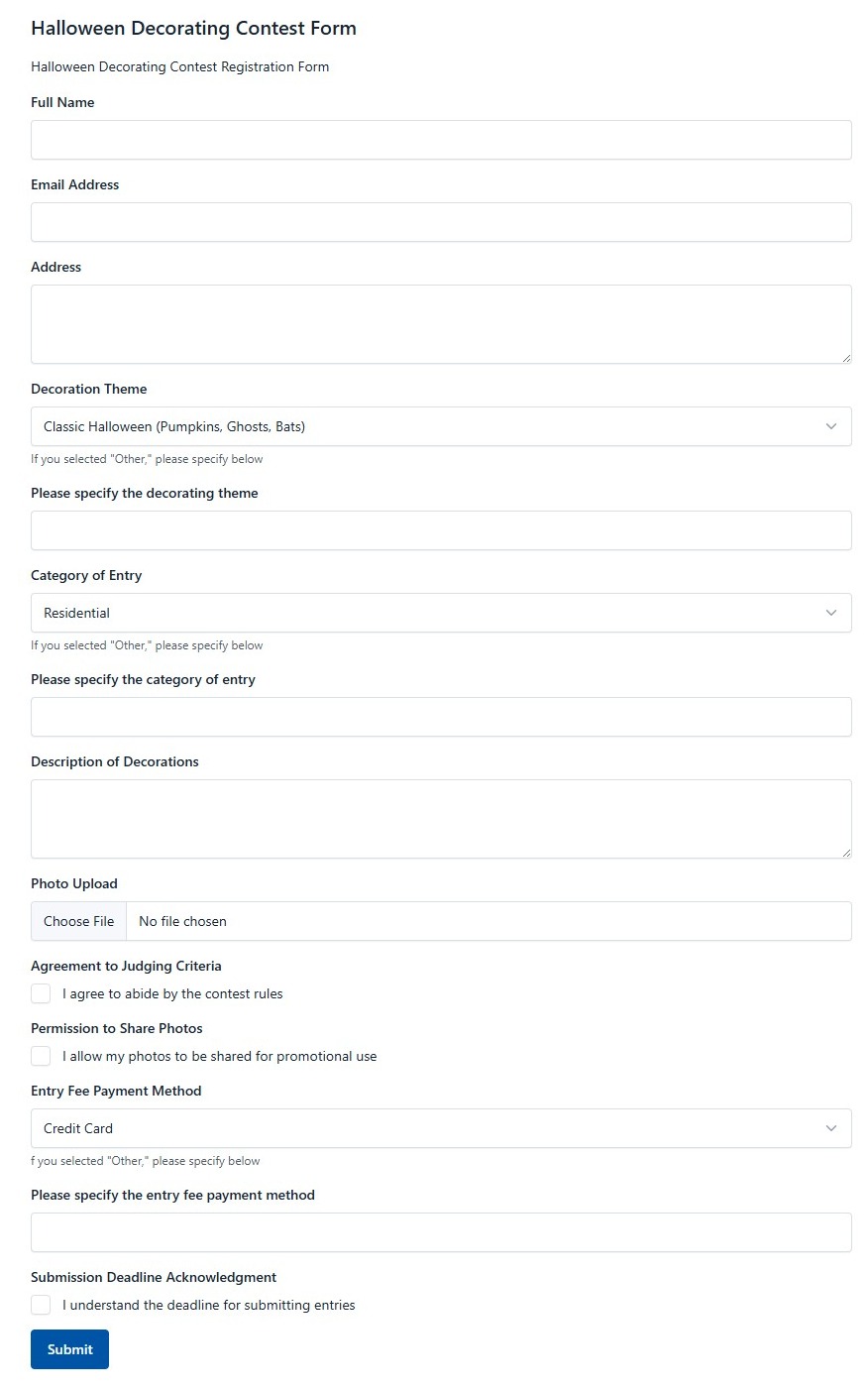868x1388 pixels.
Task: Enable photo sharing for promotional use checkbox
Action: (41, 1056)
